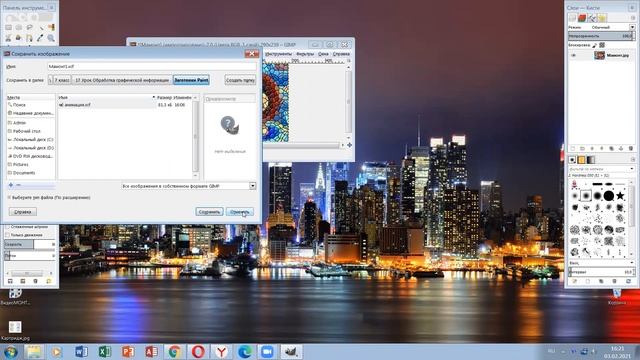Expand 'Выберите тип файла' section
The image size is (640, 360).
[49, 198]
